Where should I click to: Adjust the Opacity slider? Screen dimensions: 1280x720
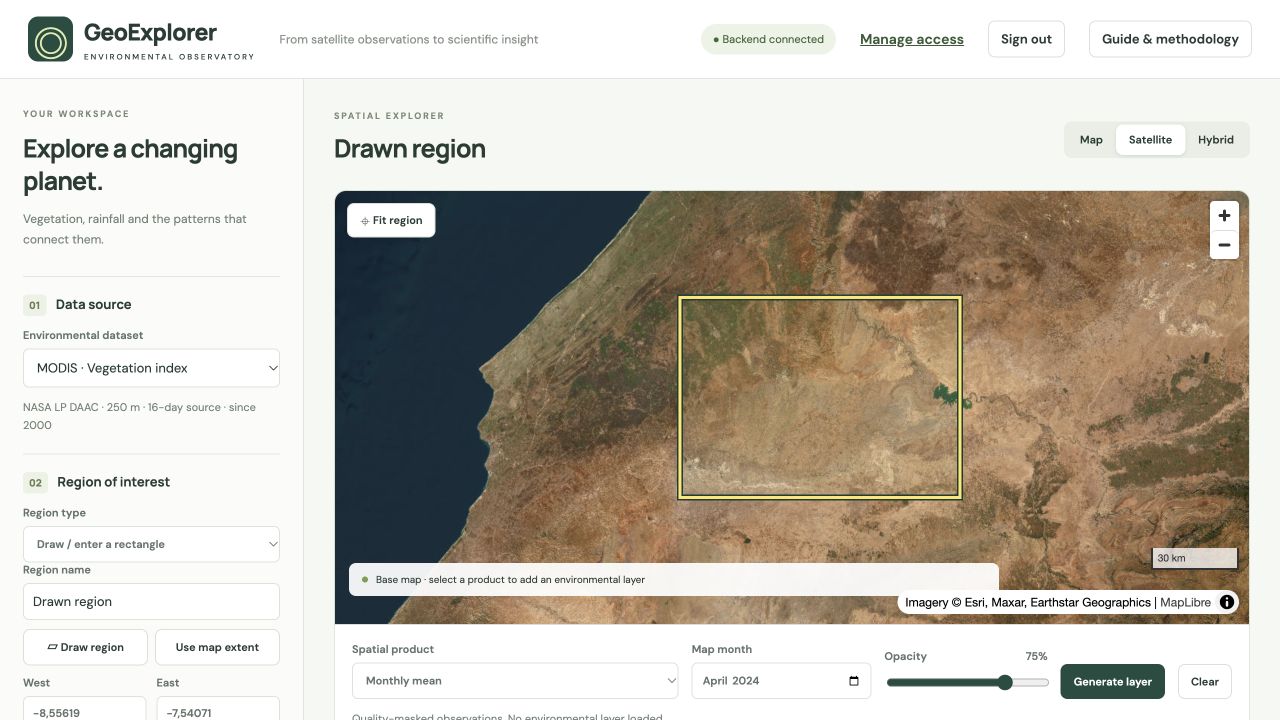tap(967, 682)
